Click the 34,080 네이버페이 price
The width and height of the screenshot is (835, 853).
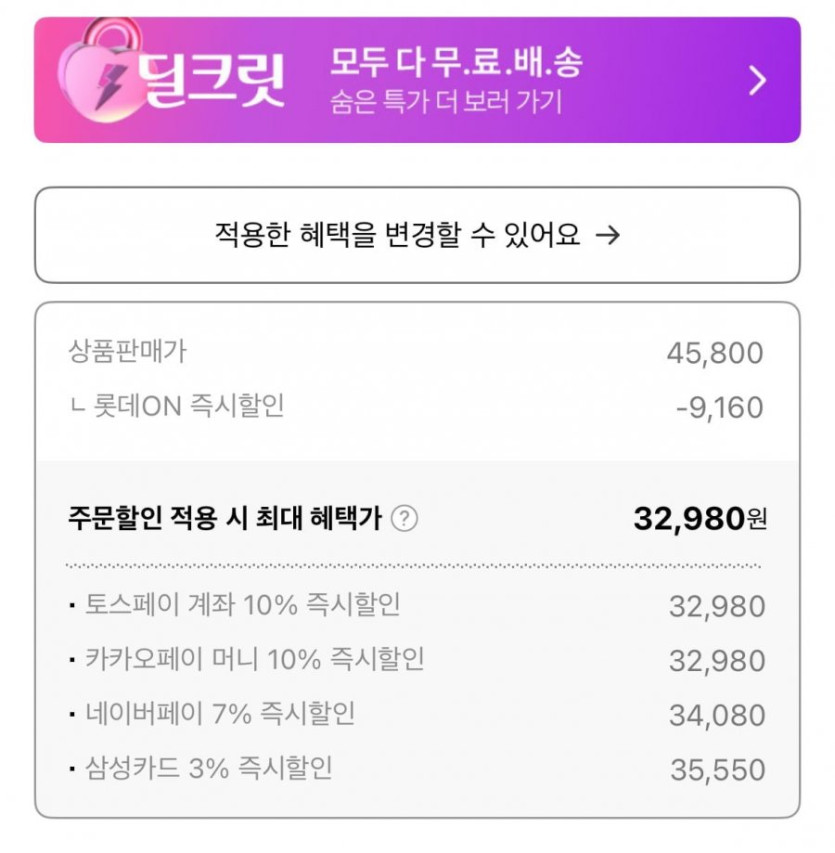pyautogui.click(x=717, y=716)
